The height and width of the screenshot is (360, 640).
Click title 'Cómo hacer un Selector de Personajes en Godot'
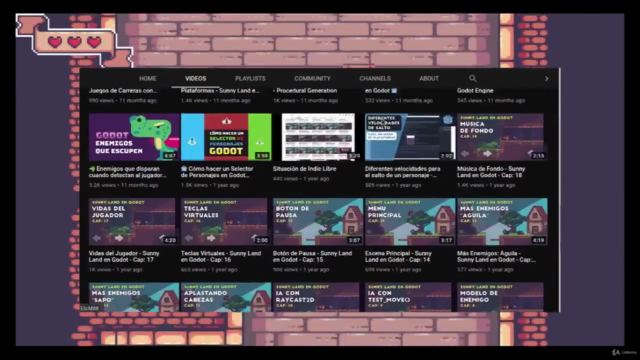217,172
